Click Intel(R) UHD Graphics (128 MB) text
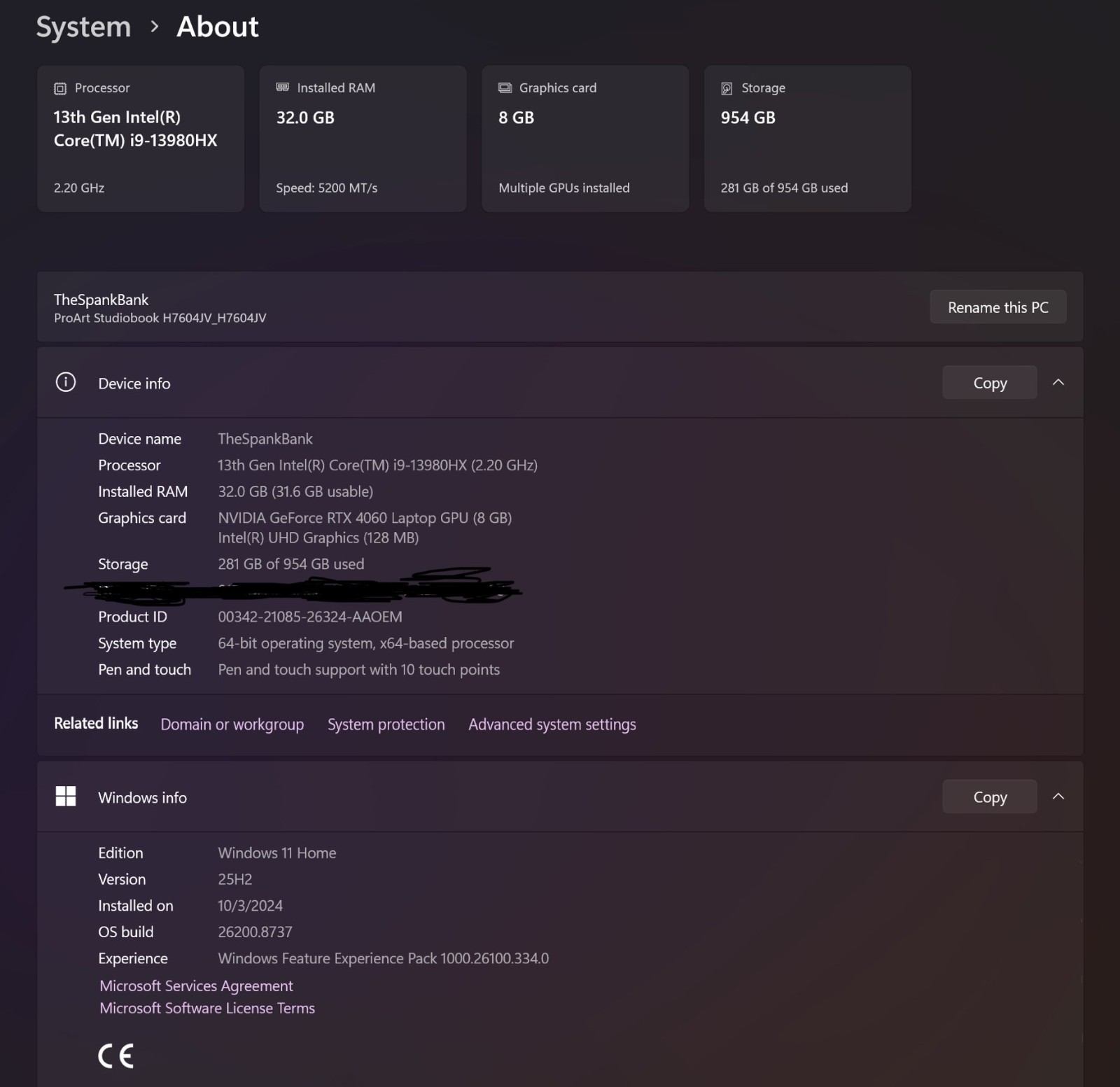 pyautogui.click(x=318, y=538)
